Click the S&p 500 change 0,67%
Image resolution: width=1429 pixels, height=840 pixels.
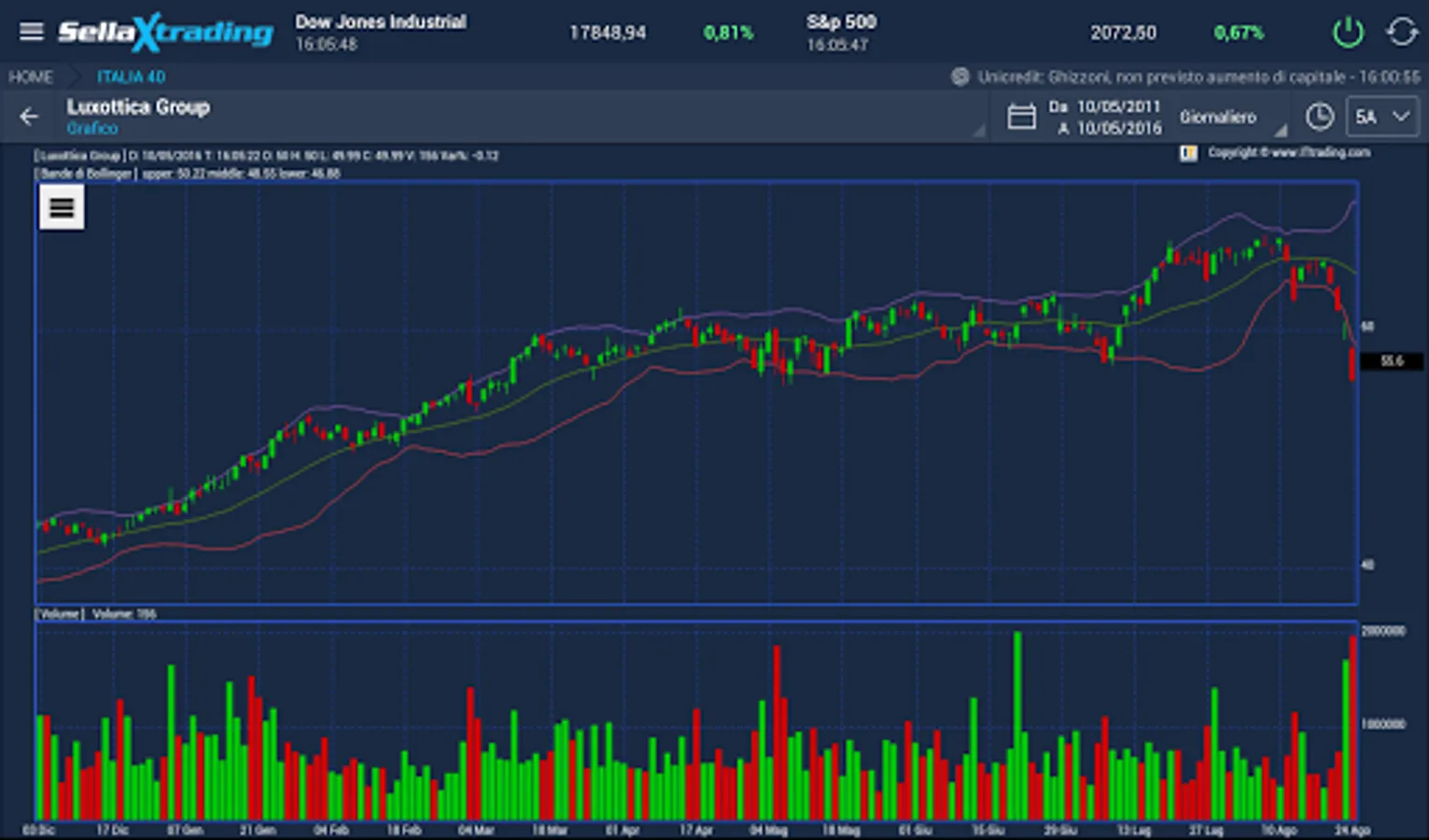[x=1239, y=33]
